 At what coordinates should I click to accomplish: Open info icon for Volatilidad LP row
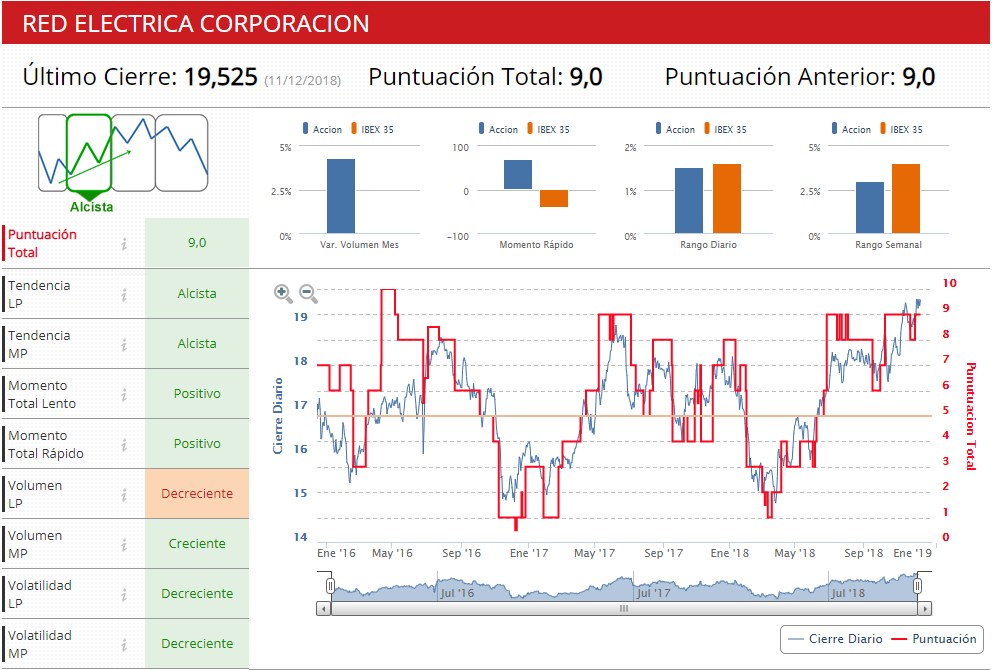click(124, 595)
